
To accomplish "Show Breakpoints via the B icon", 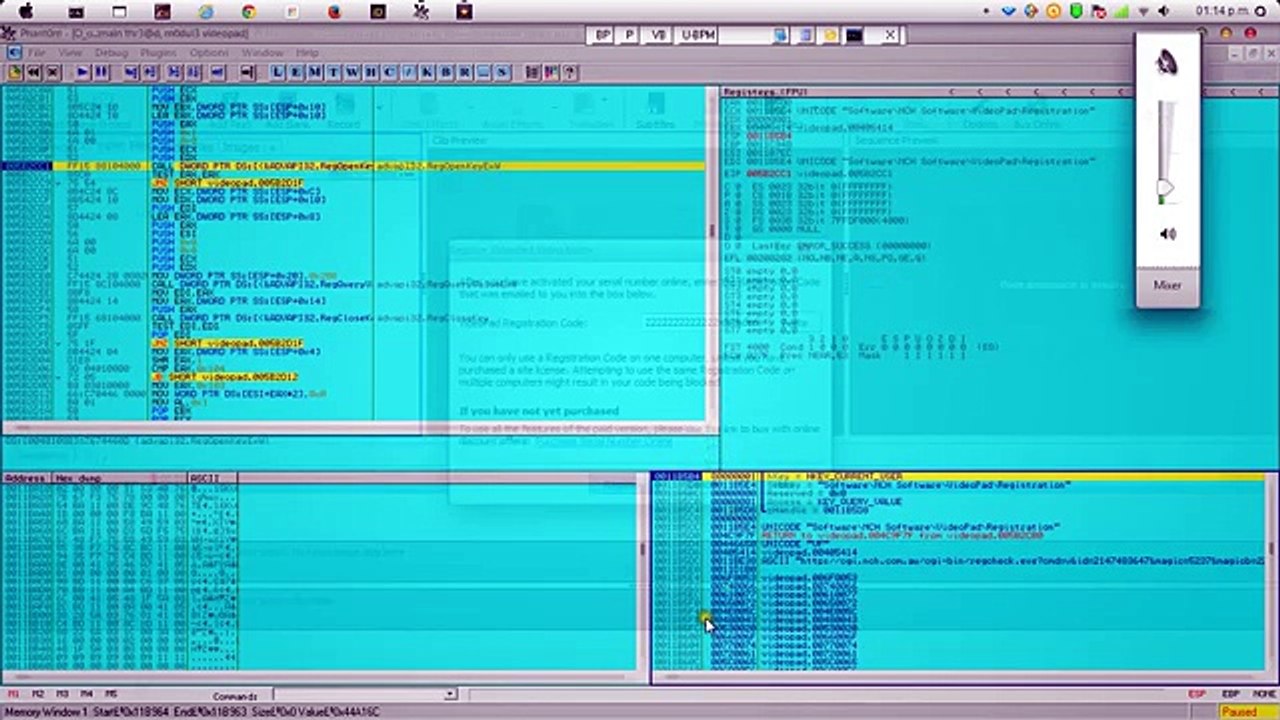I will click(x=445, y=72).
